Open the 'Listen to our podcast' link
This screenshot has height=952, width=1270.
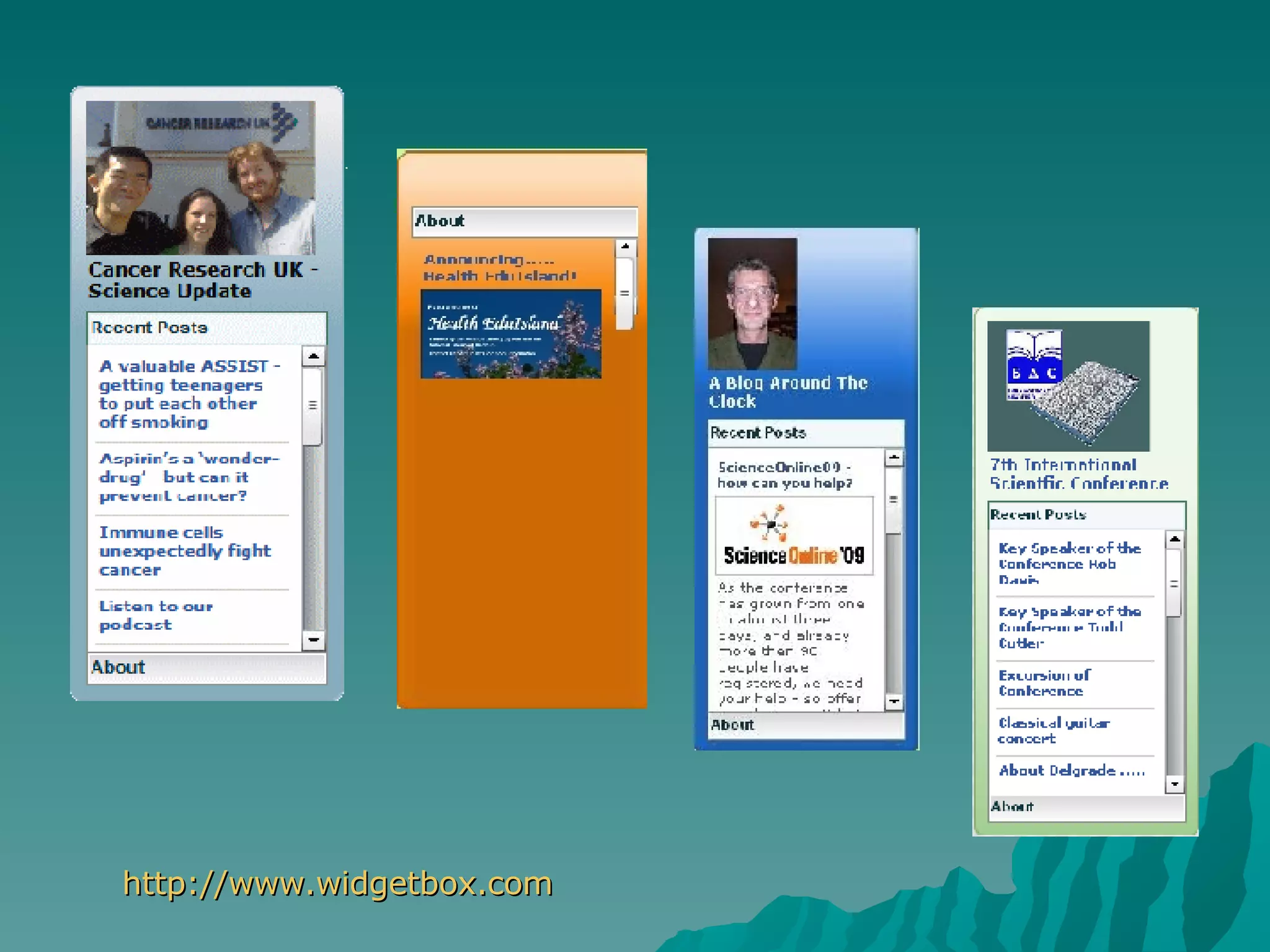click(x=156, y=615)
